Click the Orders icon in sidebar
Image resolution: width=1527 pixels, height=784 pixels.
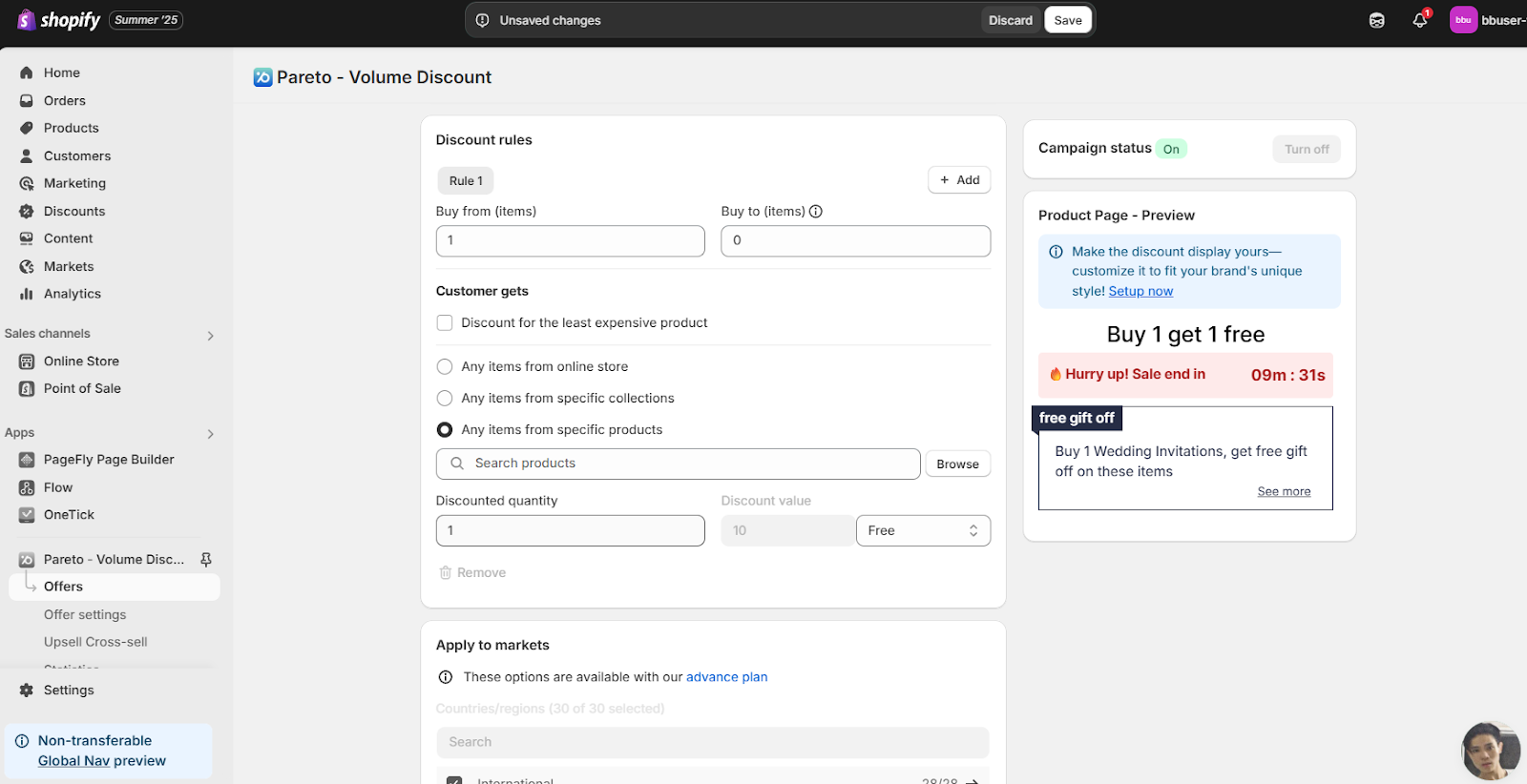[x=27, y=100]
